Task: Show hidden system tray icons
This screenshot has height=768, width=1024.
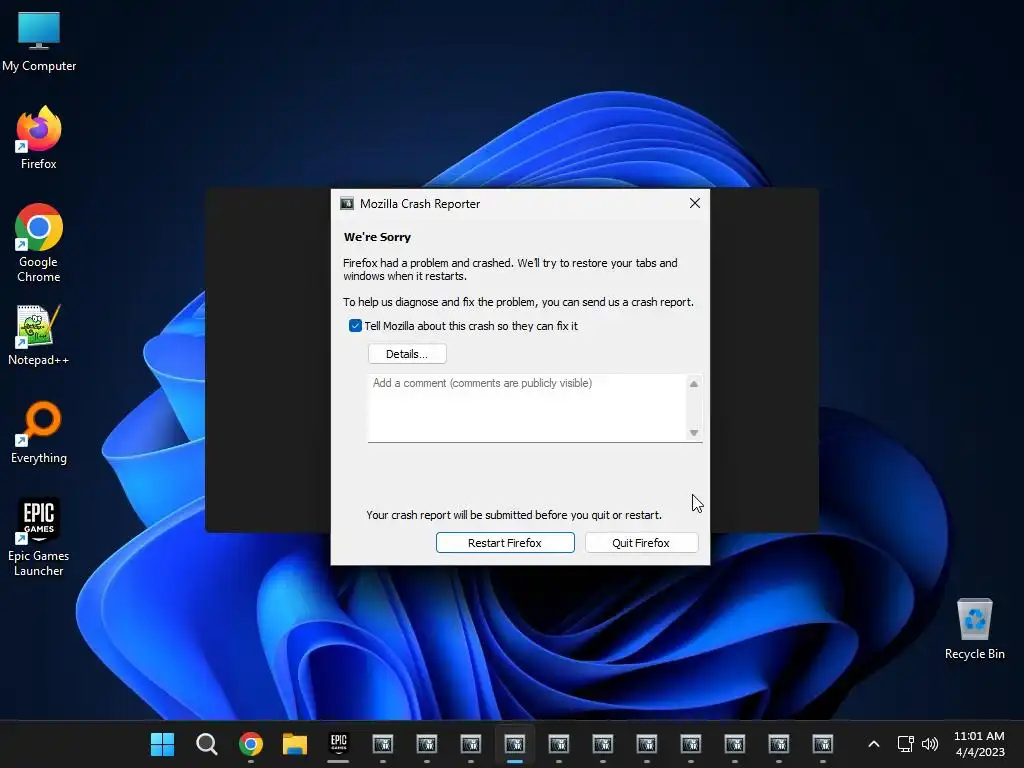Action: (874, 744)
